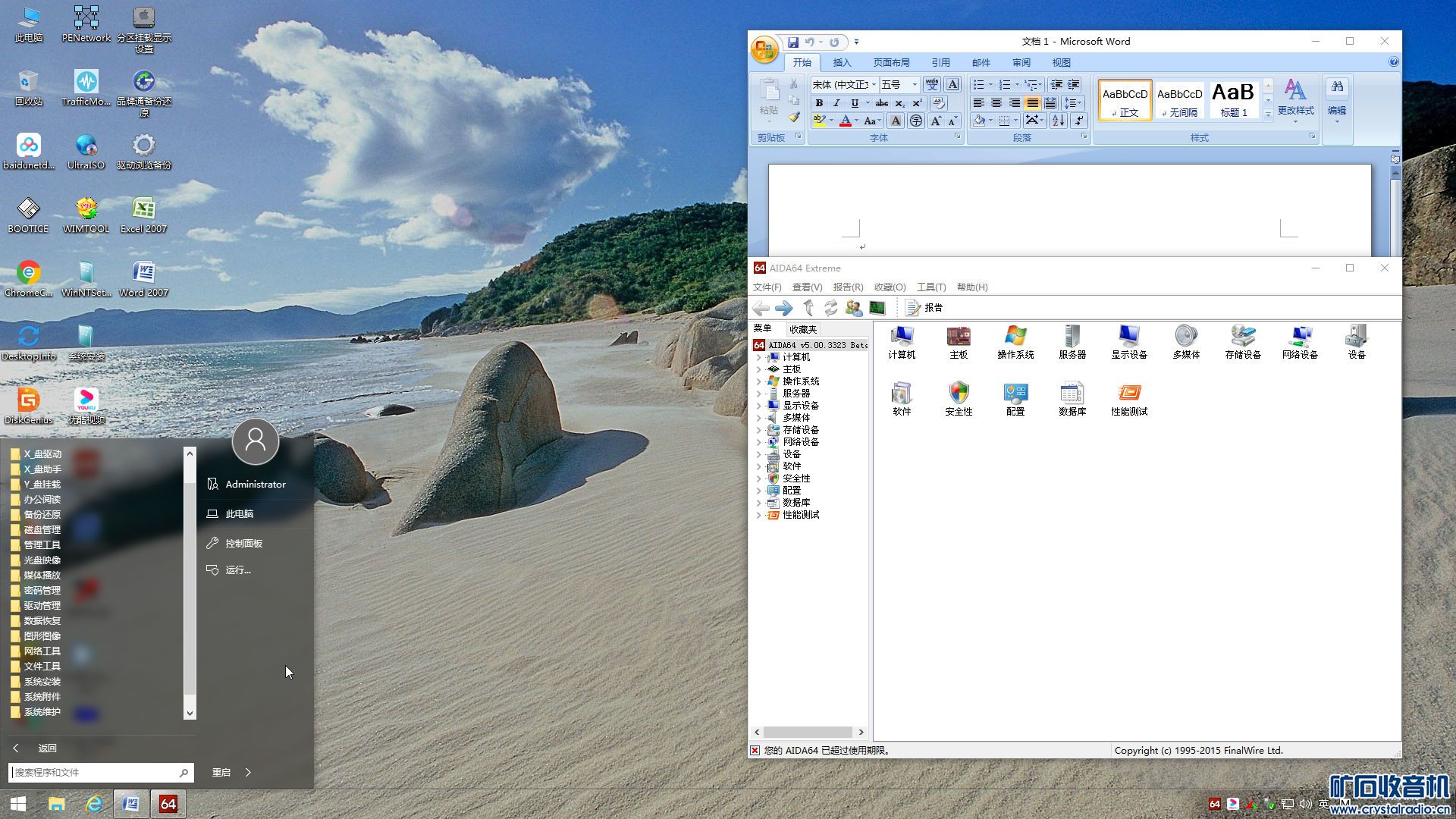
Task: Open the 主板 icon in AIDA64 main panel
Action: coord(959,342)
